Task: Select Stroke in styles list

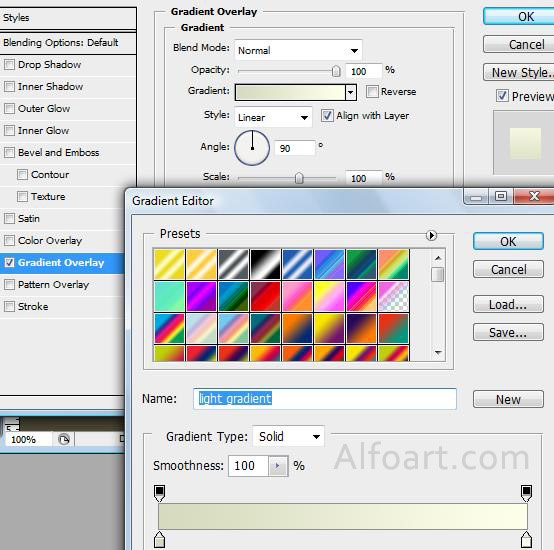Action: [33, 307]
